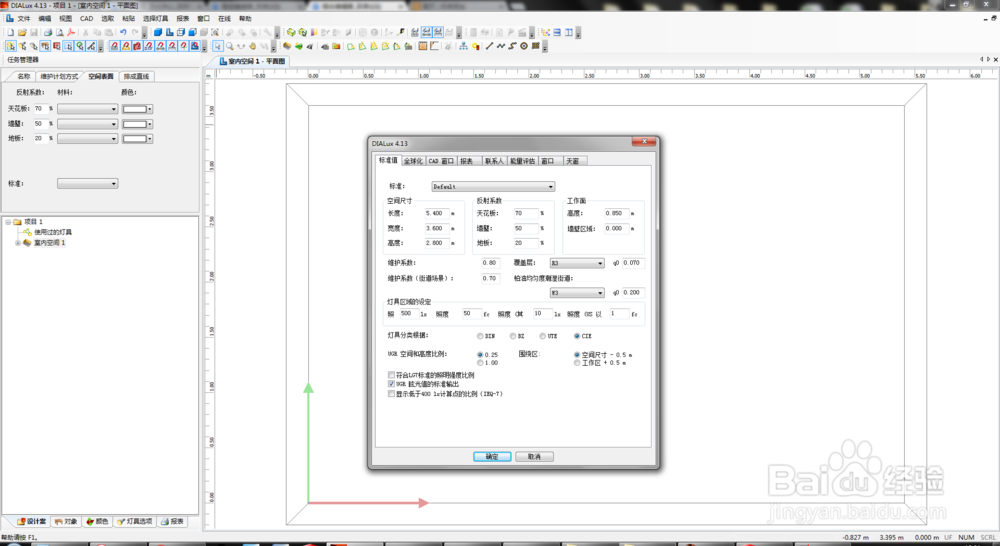
Task: Click the 长度 5.400 input field
Action: pyautogui.click(x=437, y=214)
